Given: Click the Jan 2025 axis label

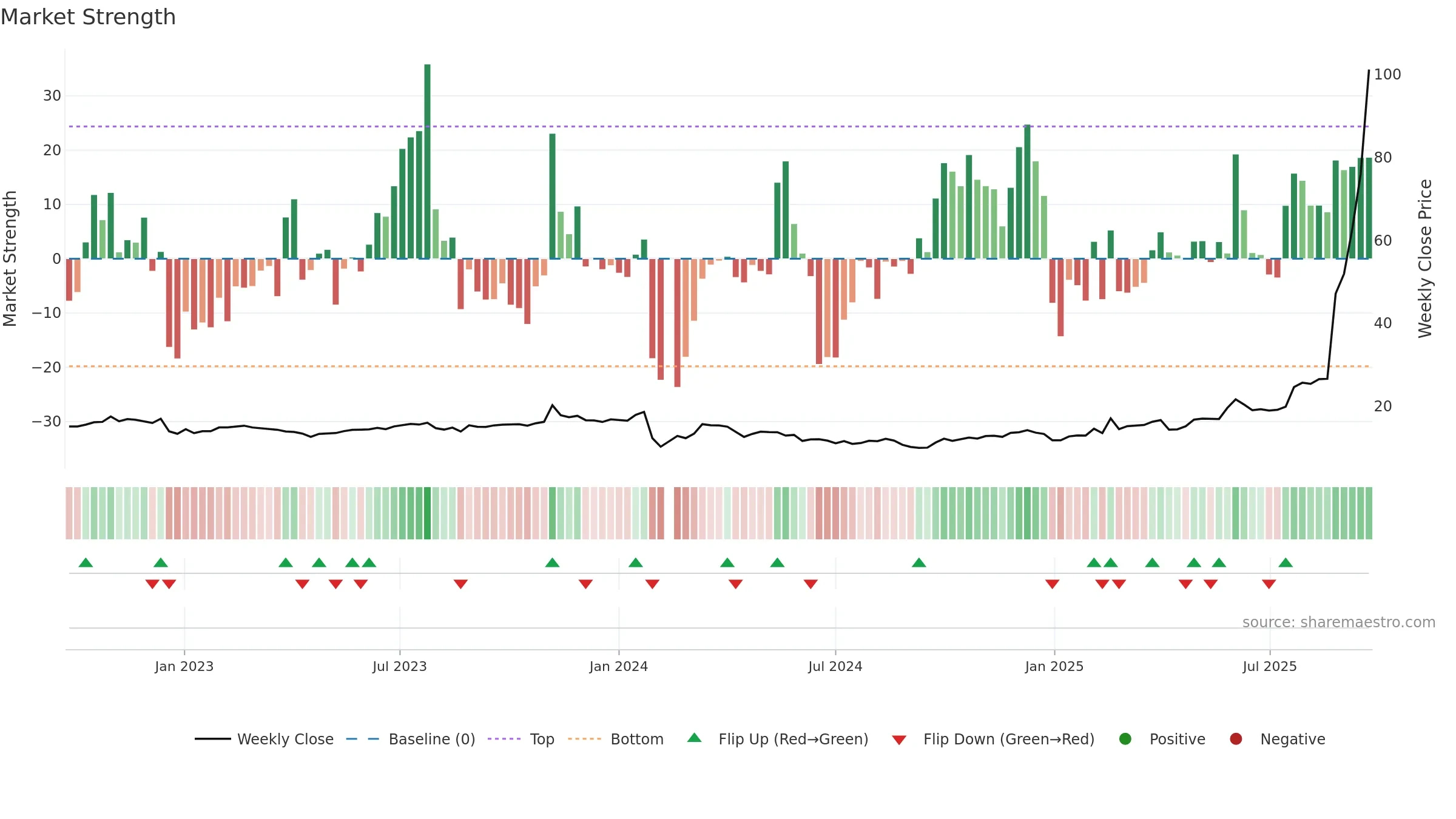Looking at the screenshot, I should (1054, 667).
